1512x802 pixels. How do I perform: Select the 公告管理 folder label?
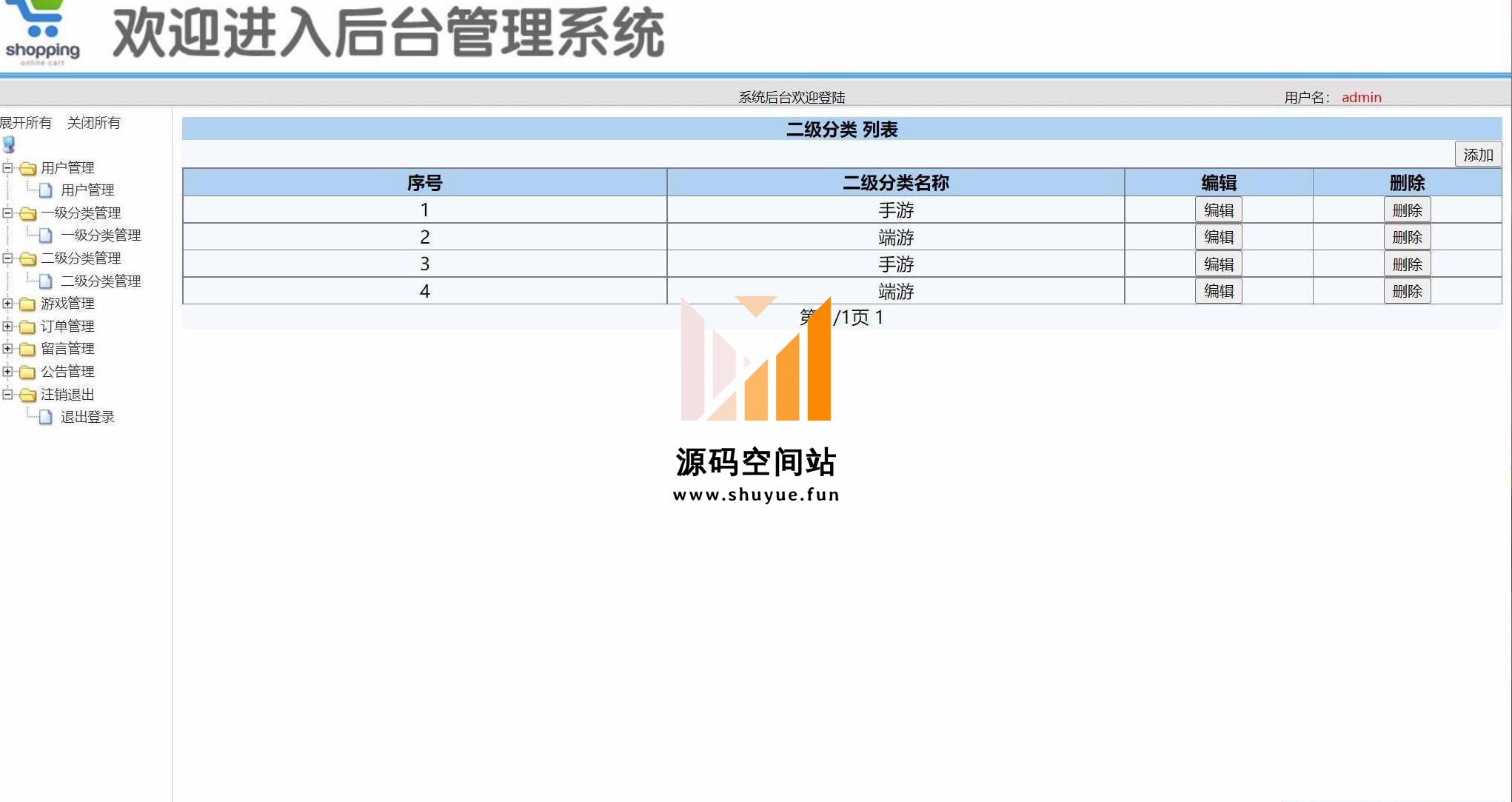(x=67, y=372)
